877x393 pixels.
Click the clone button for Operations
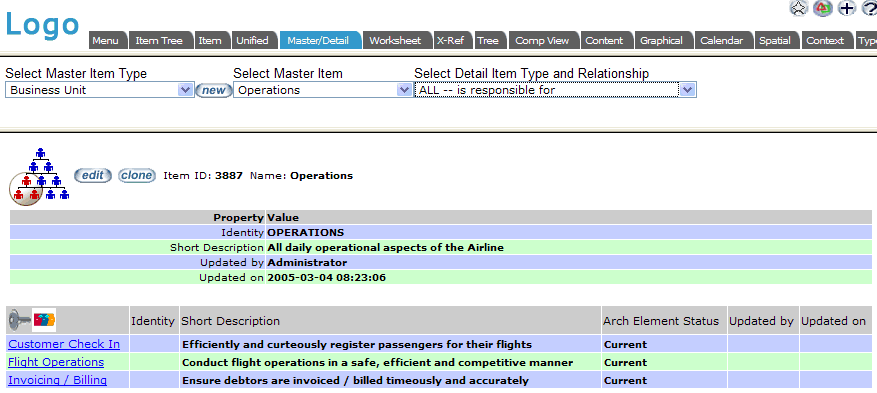pos(137,176)
